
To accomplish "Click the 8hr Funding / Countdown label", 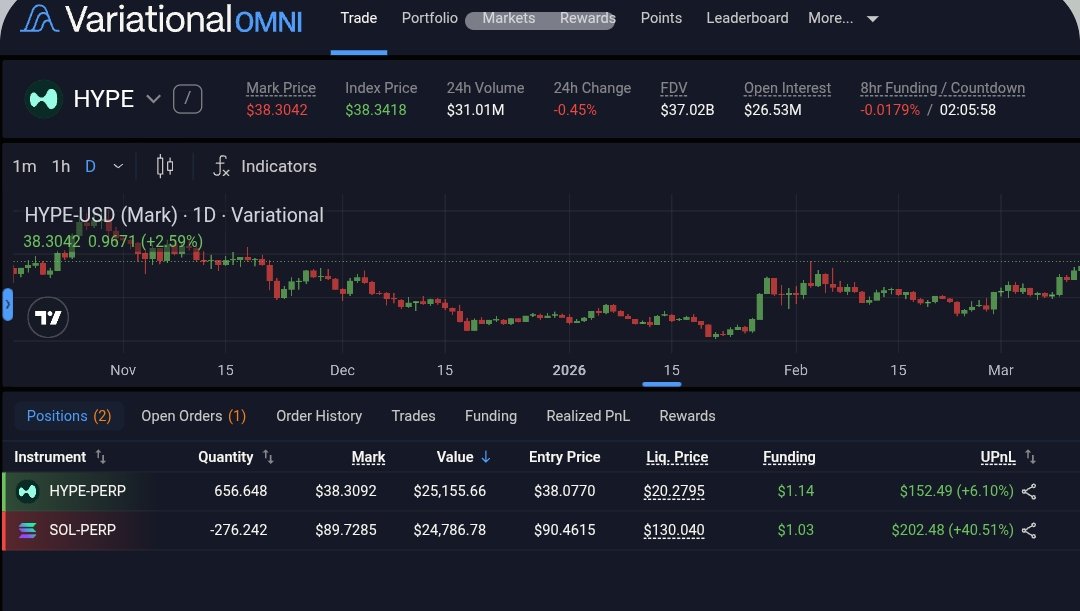I will click(x=942, y=88).
